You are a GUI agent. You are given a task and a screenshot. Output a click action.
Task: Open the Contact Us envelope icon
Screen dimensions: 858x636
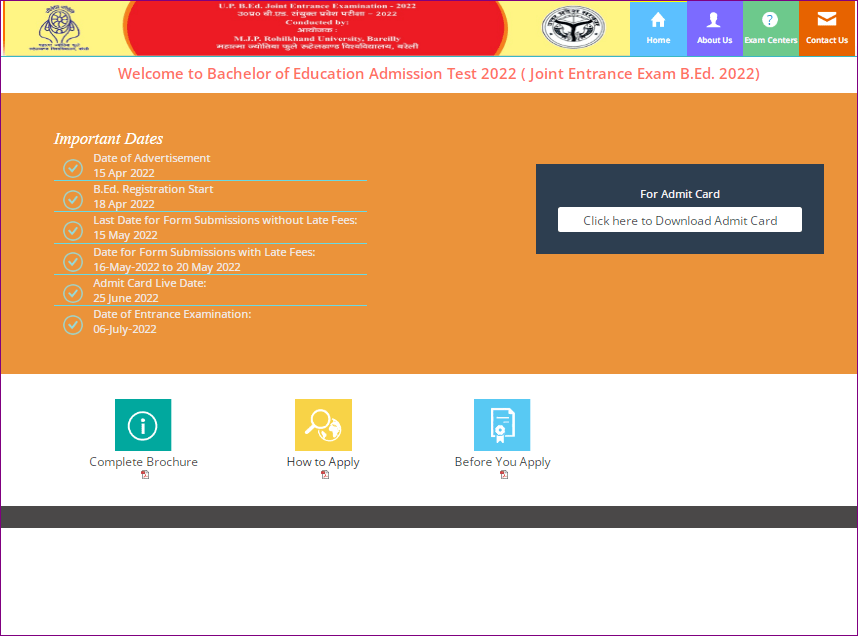(x=827, y=19)
